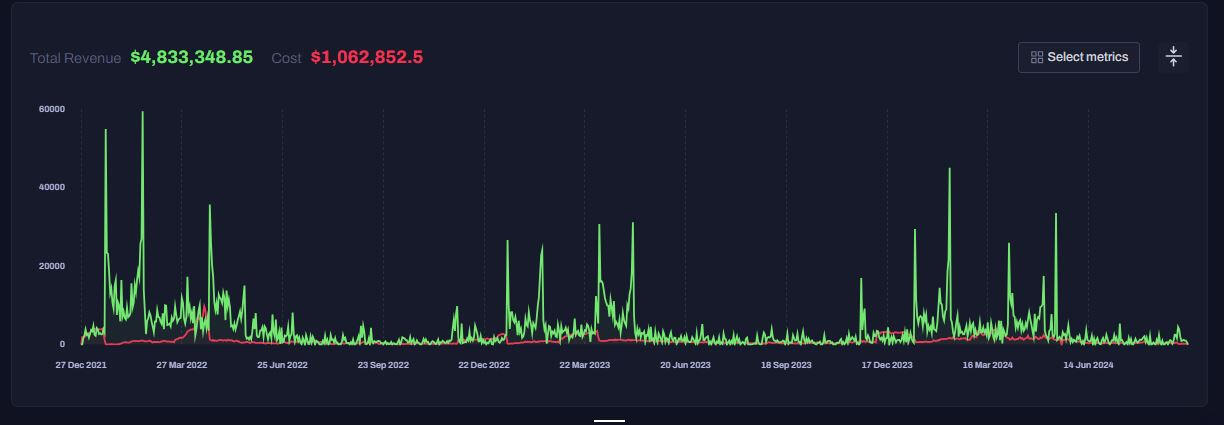Click the Total Revenue label
Viewport: 1224px width, 425px height.
point(75,58)
